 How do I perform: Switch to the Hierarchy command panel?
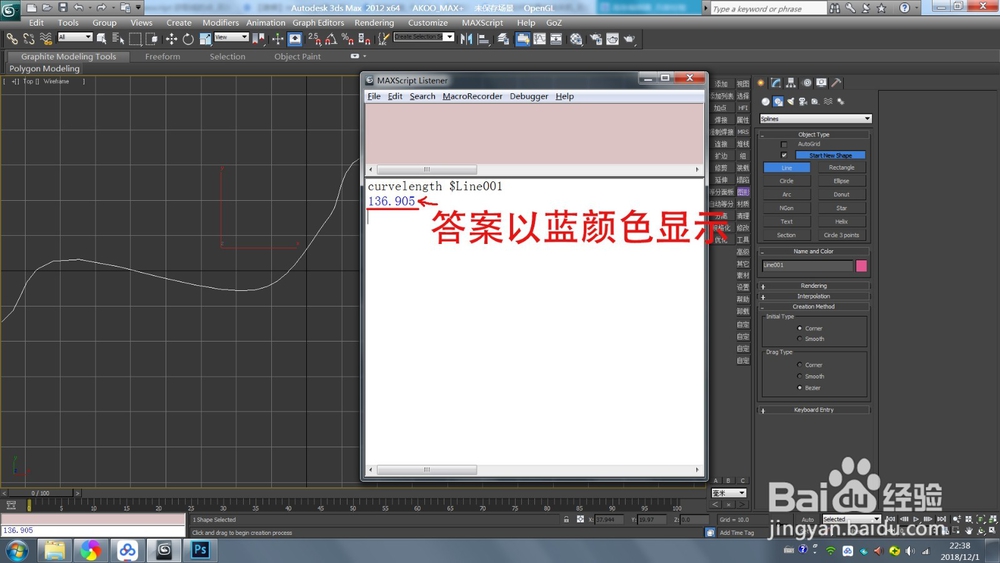point(791,83)
